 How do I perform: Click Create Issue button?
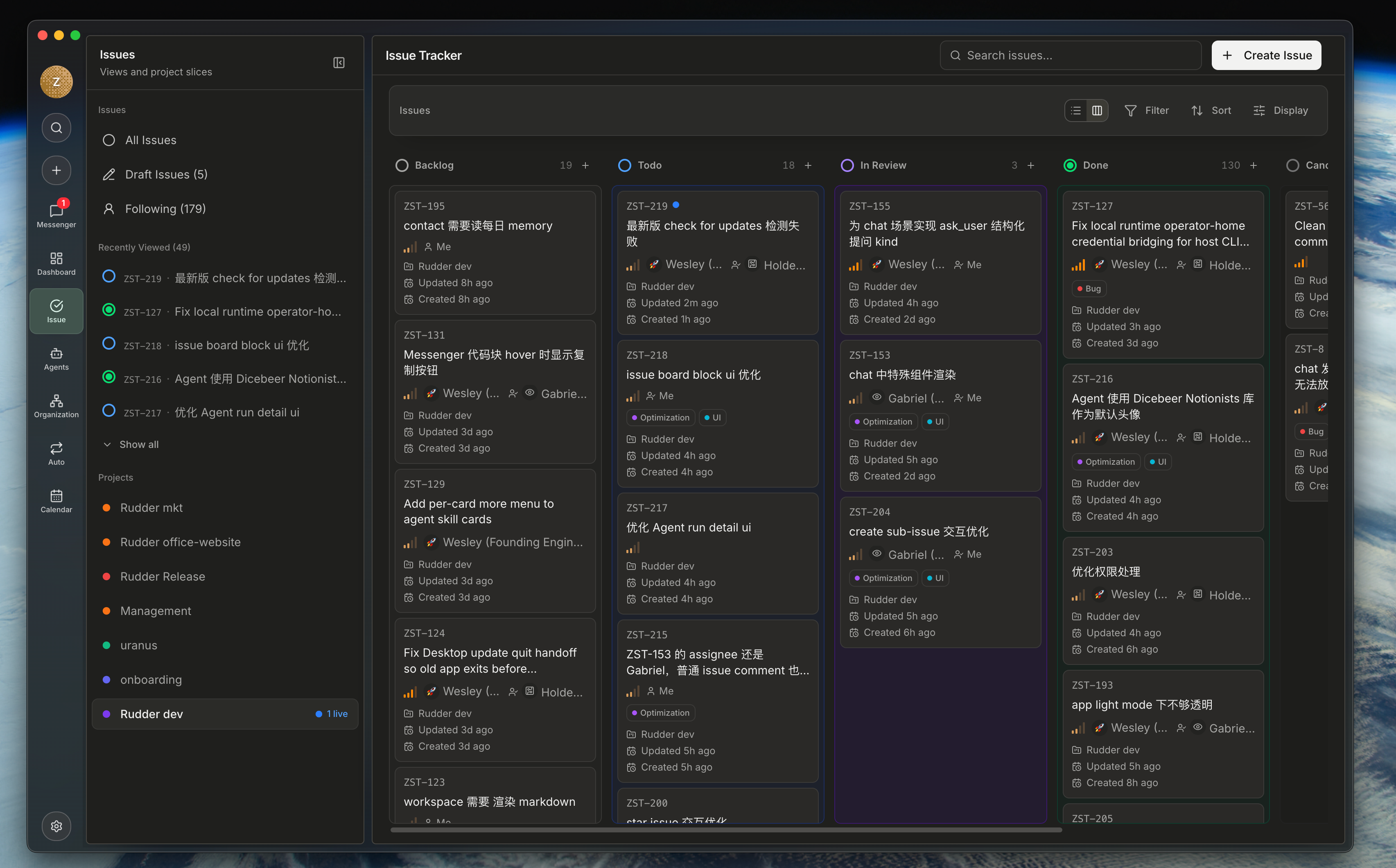coord(1266,55)
